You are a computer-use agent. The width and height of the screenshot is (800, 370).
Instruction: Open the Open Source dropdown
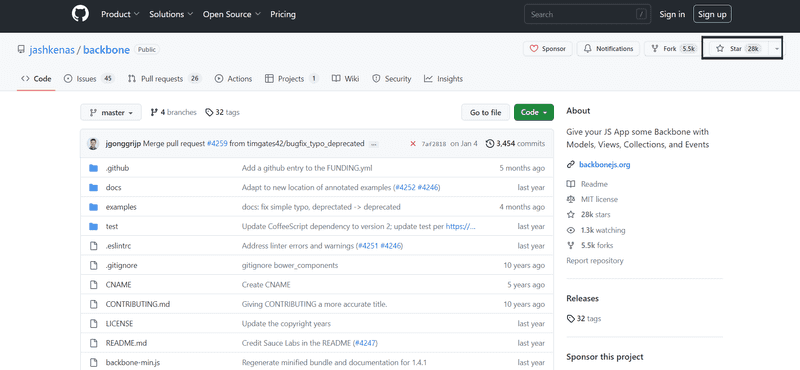(232, 14)
